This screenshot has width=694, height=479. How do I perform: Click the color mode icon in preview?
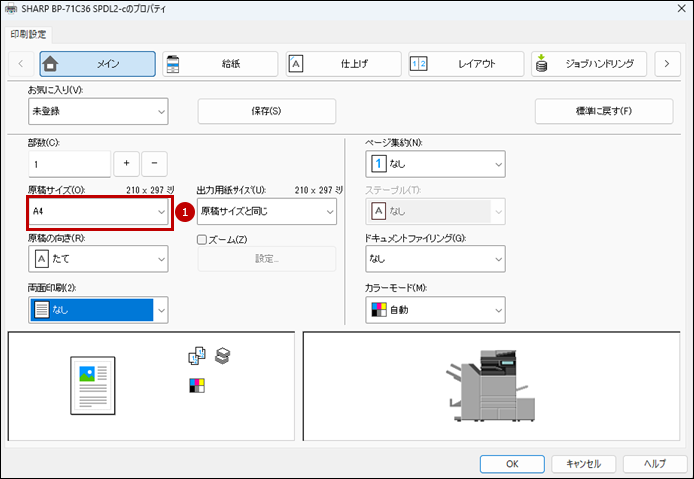click(196, 385)
